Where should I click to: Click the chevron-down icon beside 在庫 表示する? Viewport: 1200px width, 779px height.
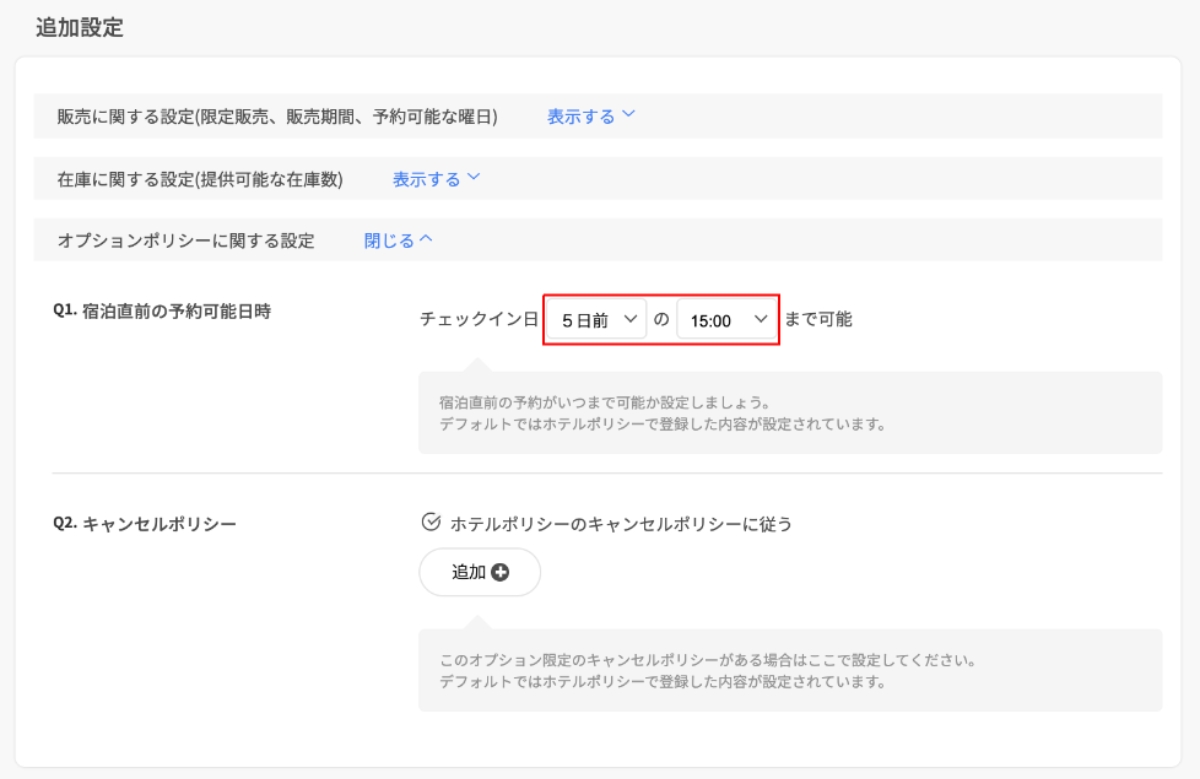(474, 178)
